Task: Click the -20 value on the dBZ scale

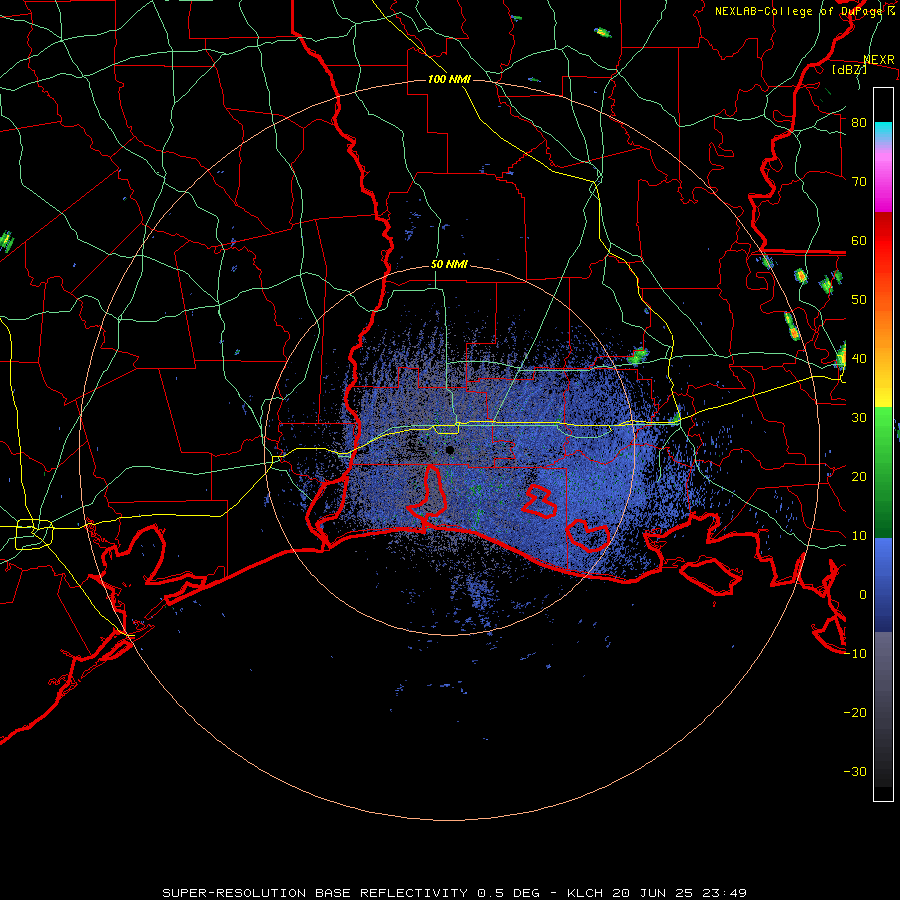Action: click(x=855, y=713)
